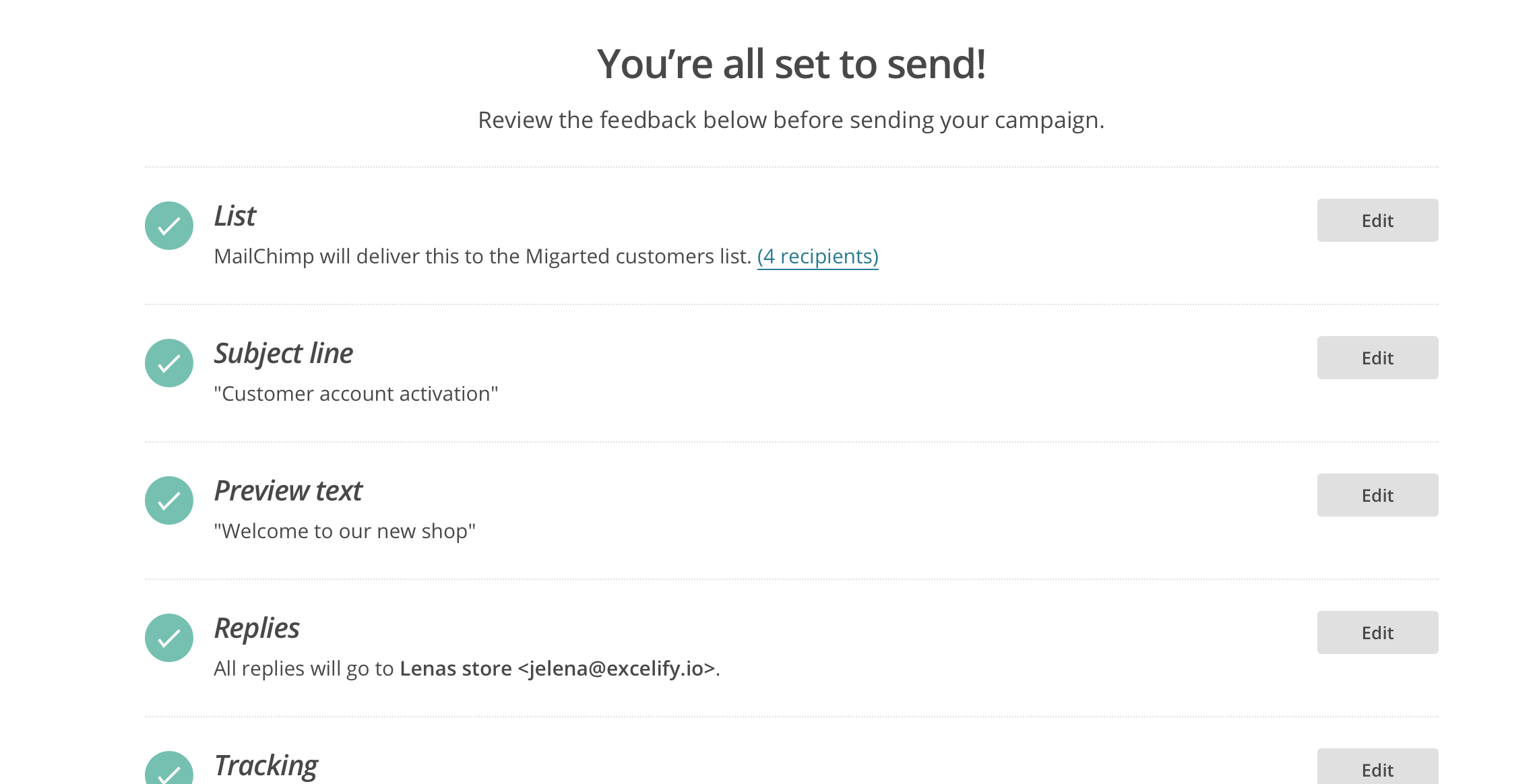Click the Lenas store reply address
The image size is (1535, 784).
[x=557, y=669]
